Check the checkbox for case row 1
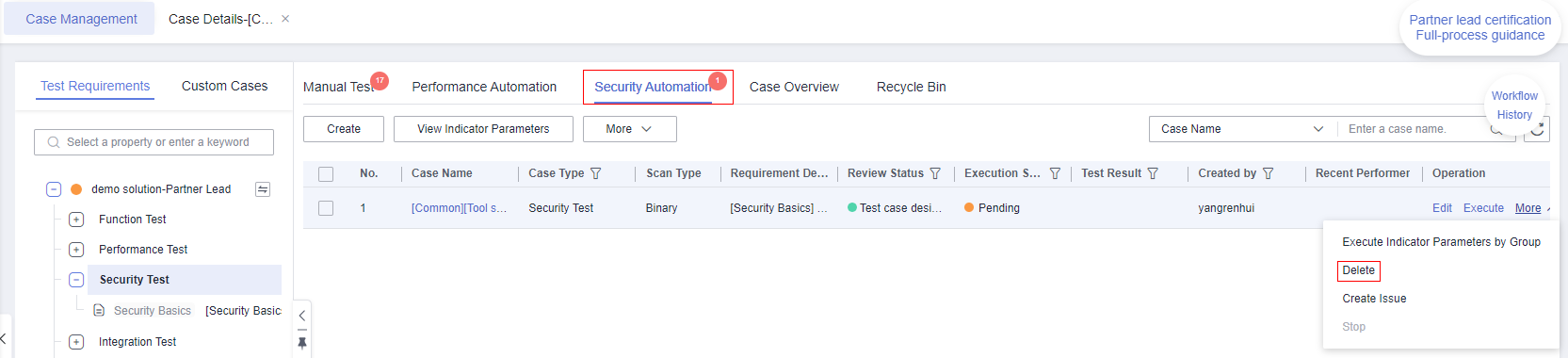Screen dimensions: 1568x358 (x=326, y=208)
